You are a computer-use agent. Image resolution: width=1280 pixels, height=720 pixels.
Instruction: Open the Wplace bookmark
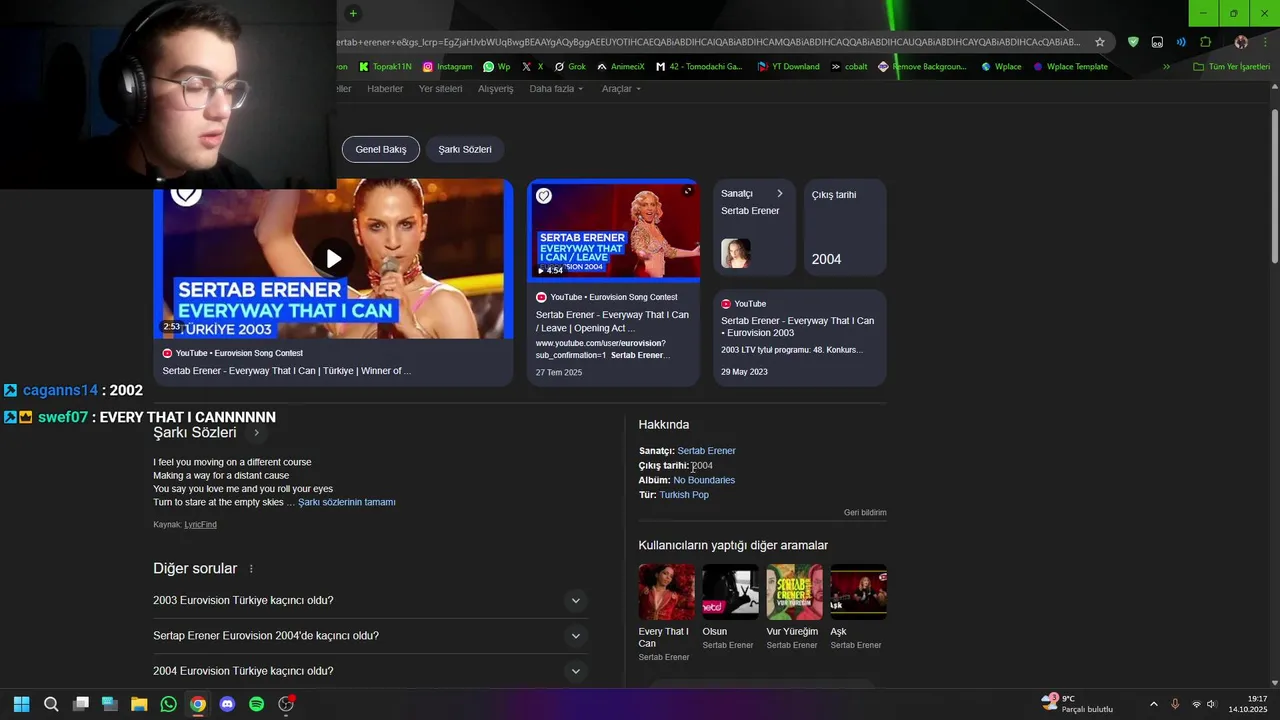coord(1001,67)
